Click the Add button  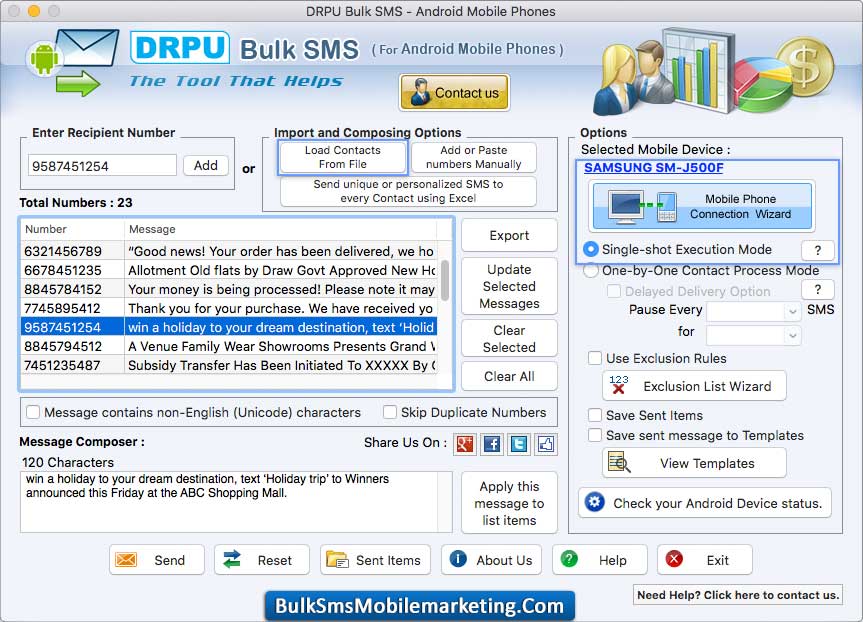point(205,165)
